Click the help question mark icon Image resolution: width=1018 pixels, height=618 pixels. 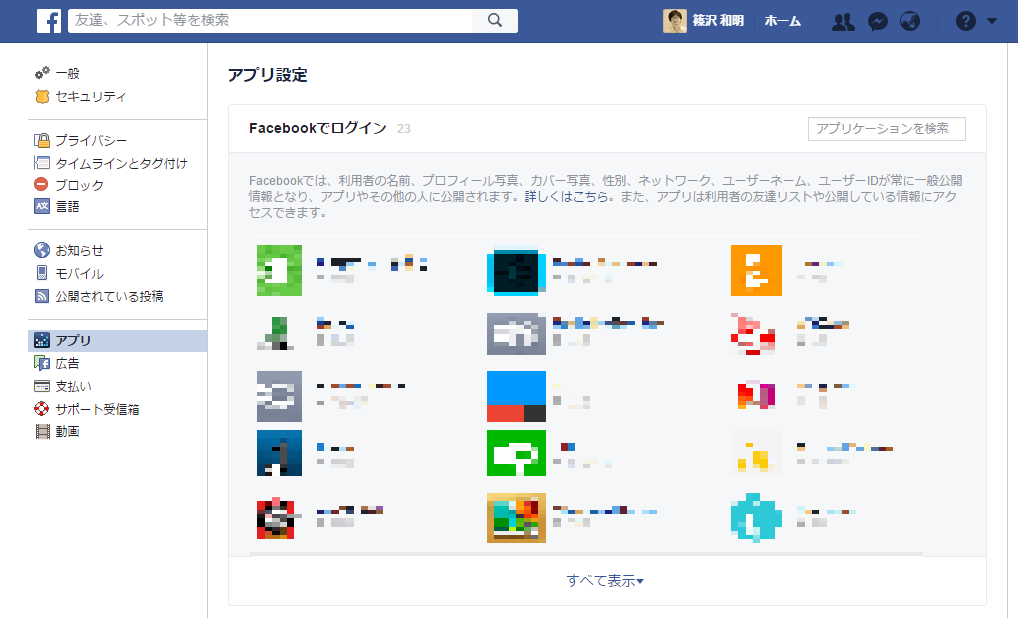pos(965,21)
